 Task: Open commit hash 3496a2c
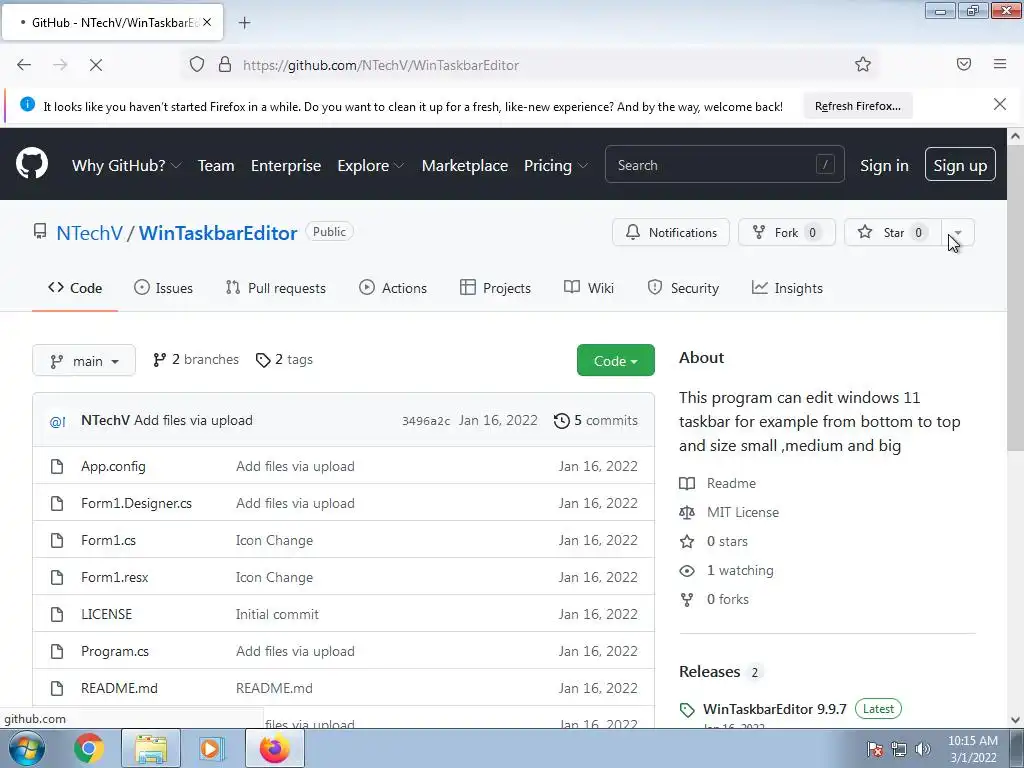coord(426,421)
